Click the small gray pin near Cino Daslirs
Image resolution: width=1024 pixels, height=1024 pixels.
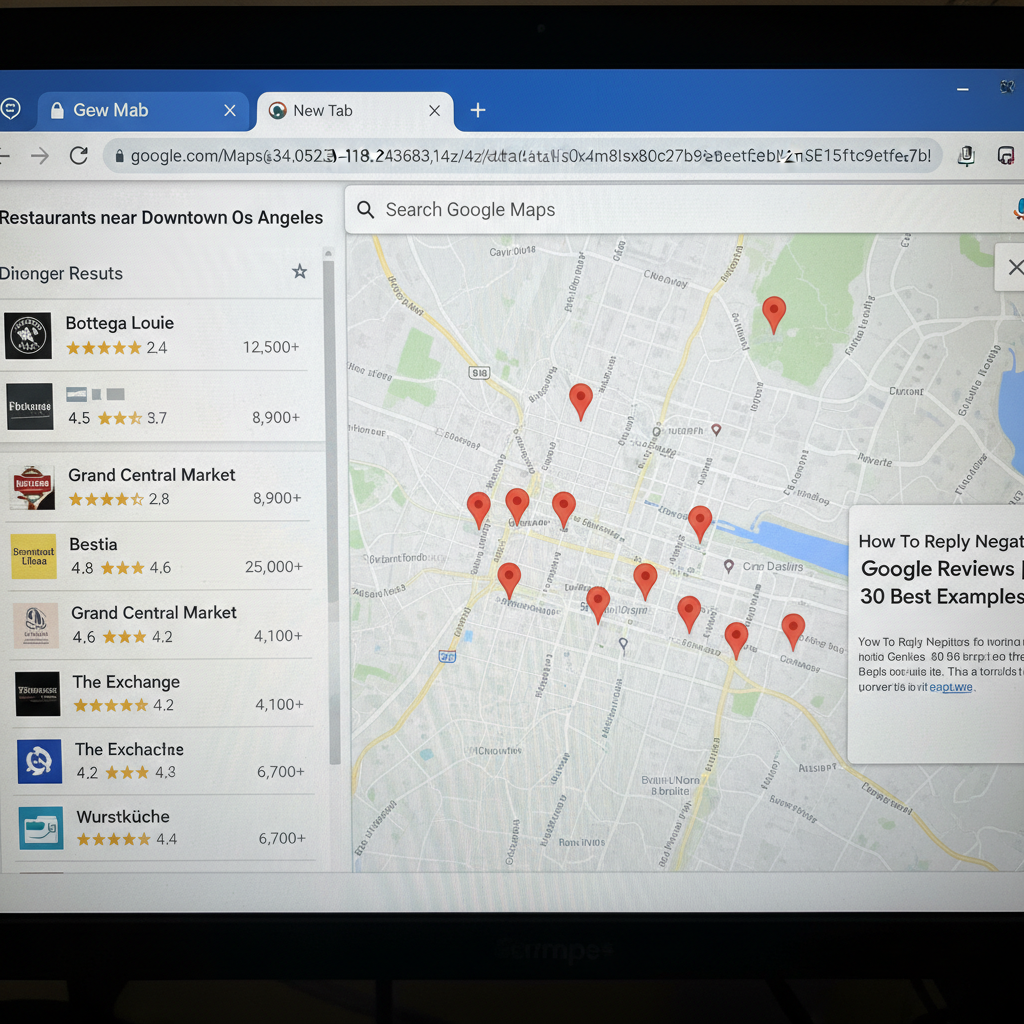pos(729,566)
